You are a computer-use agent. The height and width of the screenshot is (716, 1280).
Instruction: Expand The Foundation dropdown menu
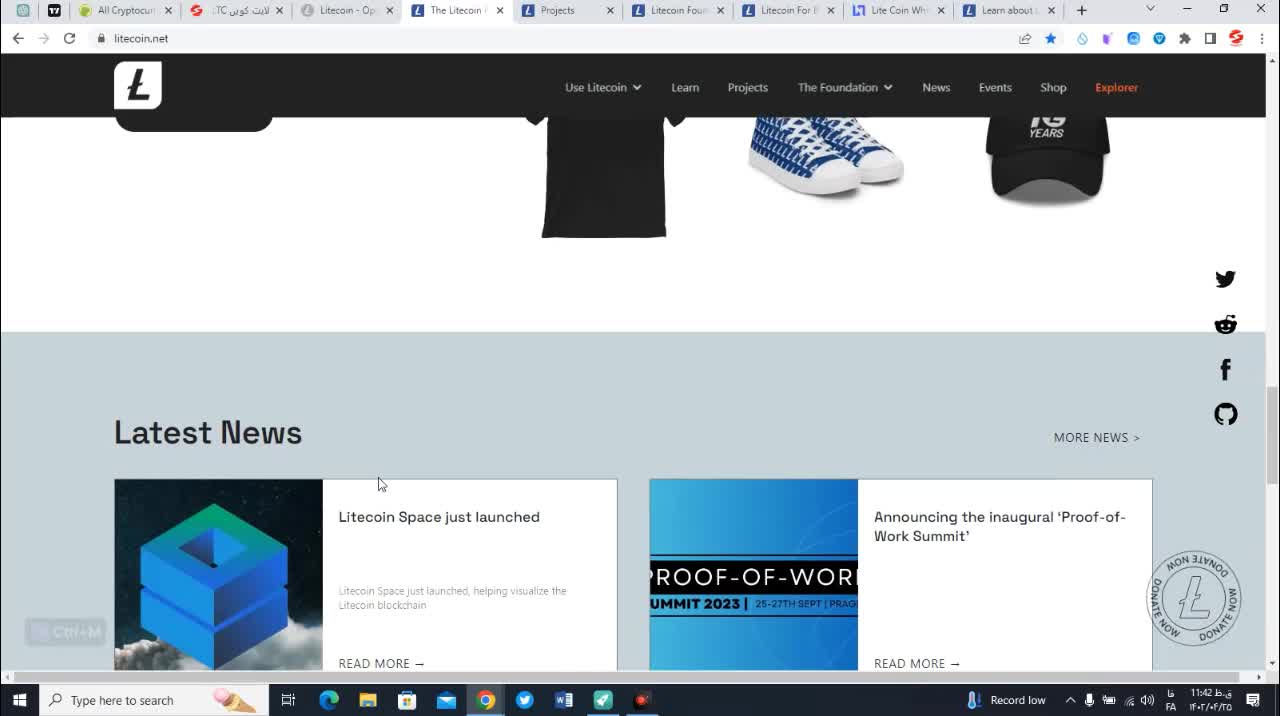845,87
